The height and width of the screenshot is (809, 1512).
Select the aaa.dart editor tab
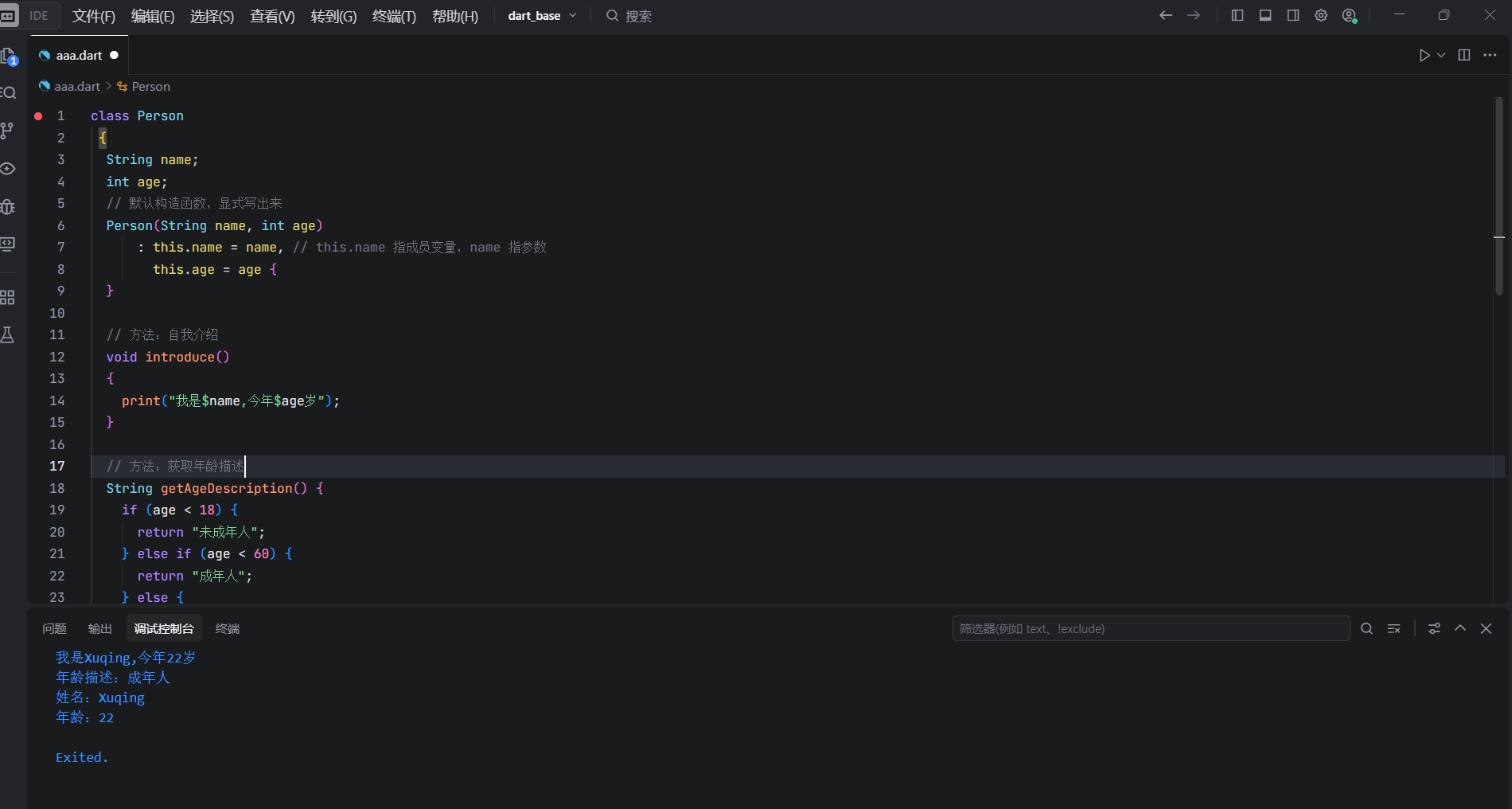79,55
